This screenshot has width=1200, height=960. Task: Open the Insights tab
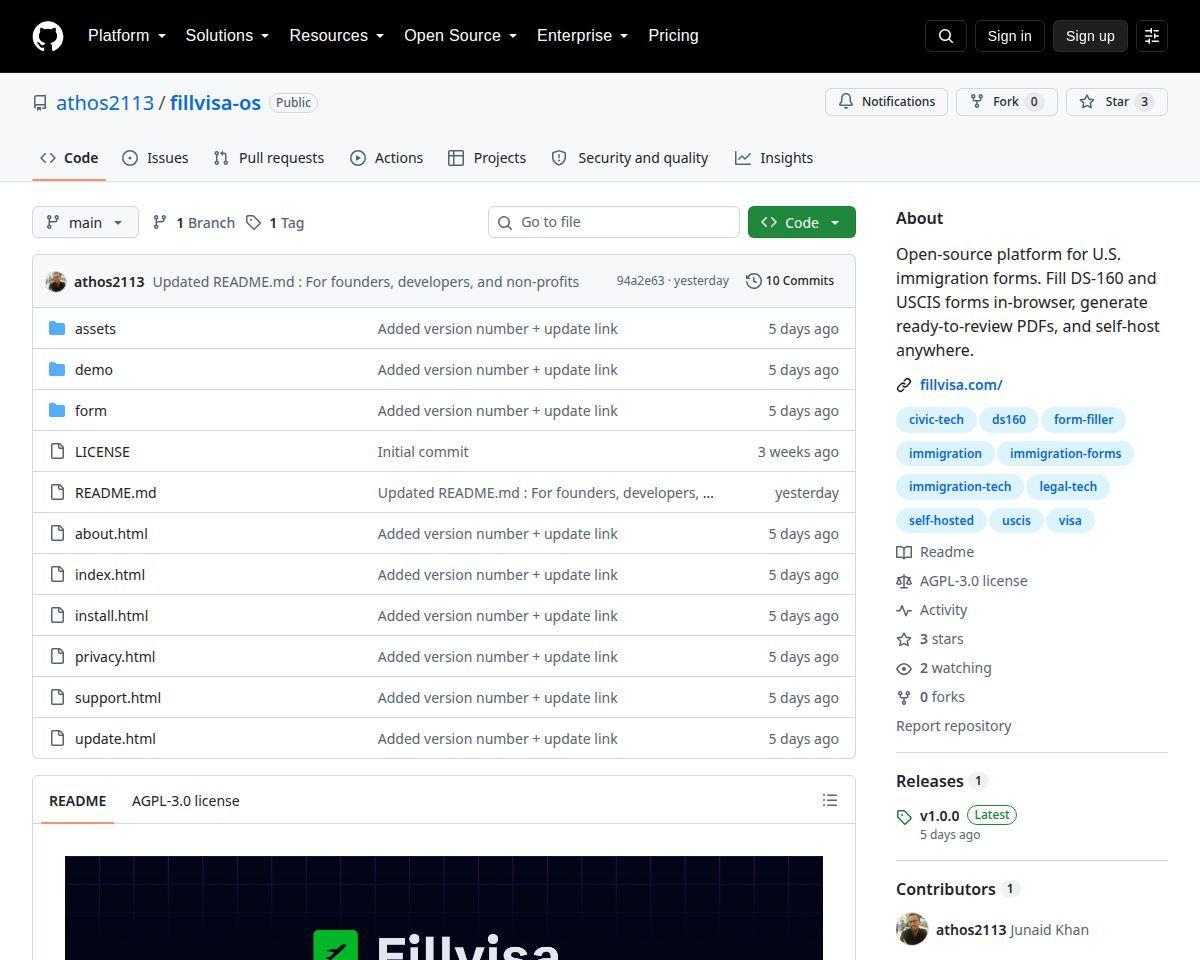click(774, 158)
